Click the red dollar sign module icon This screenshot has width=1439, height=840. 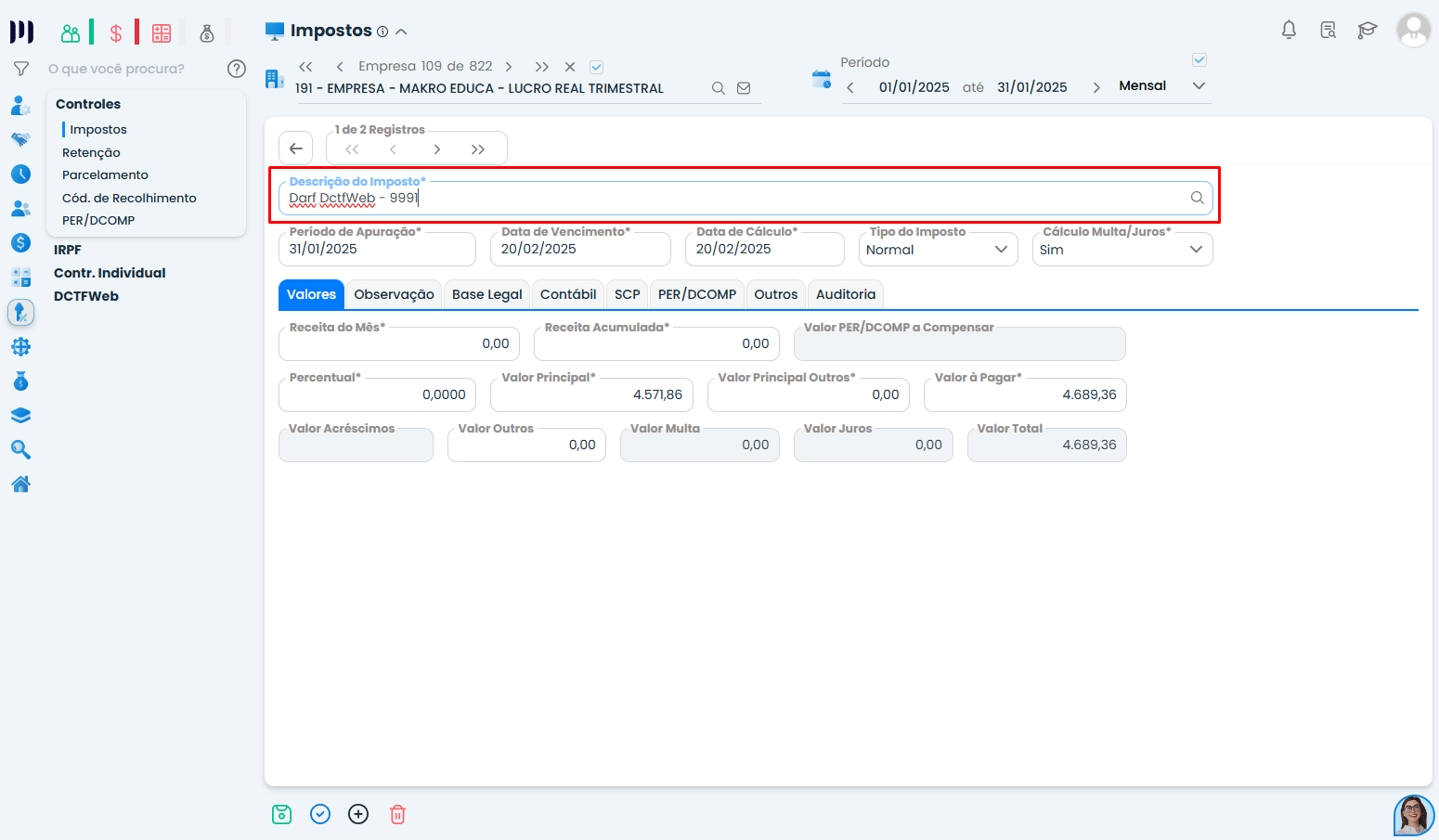[116, 33]
